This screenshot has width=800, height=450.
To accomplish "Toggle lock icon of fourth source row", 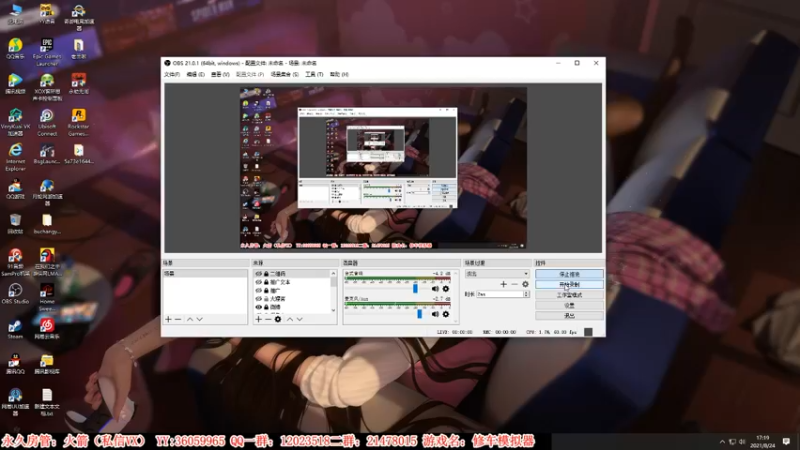I will tap(266, 298).
